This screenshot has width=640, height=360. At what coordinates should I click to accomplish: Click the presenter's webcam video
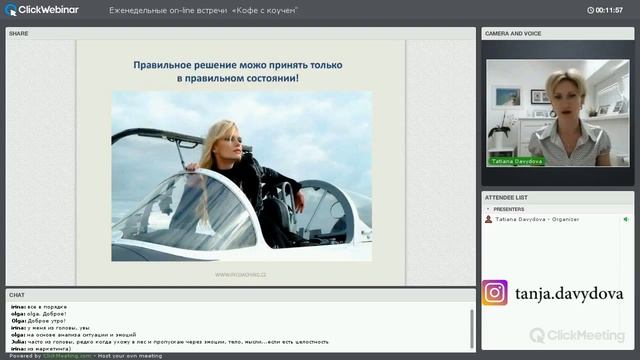pos(558,113)
